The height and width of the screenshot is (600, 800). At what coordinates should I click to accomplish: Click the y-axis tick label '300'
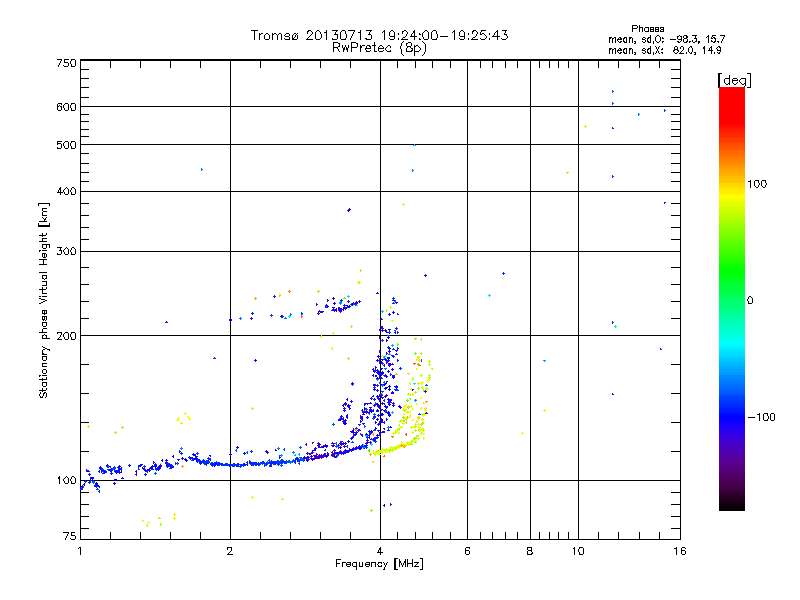pyautogui.click(x=66, y=252)
